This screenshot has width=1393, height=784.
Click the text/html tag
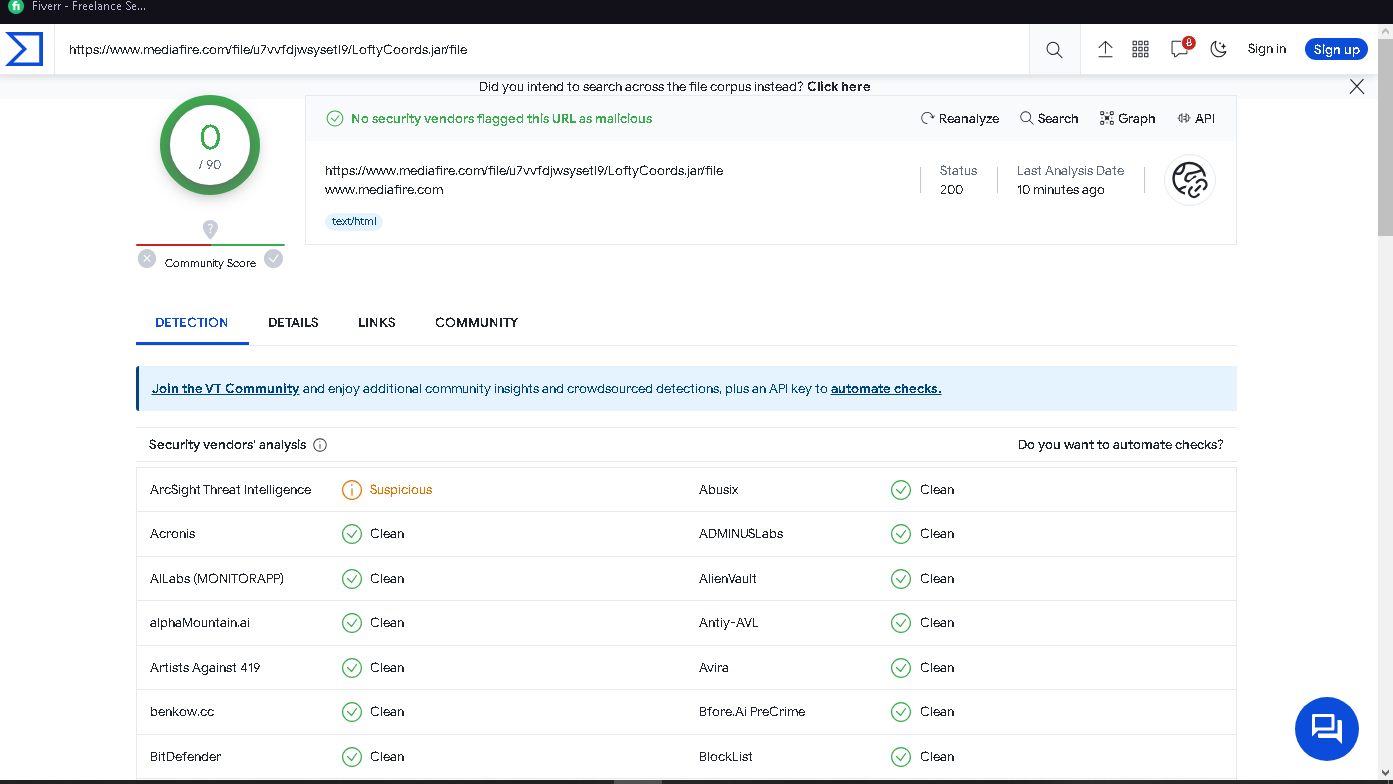coord(354,221)
